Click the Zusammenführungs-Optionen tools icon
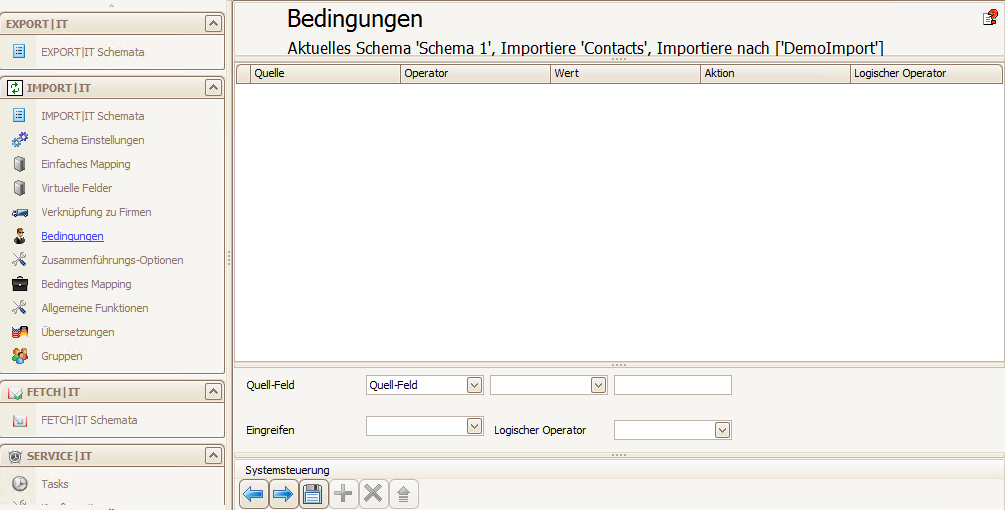 tap(19, 259)
